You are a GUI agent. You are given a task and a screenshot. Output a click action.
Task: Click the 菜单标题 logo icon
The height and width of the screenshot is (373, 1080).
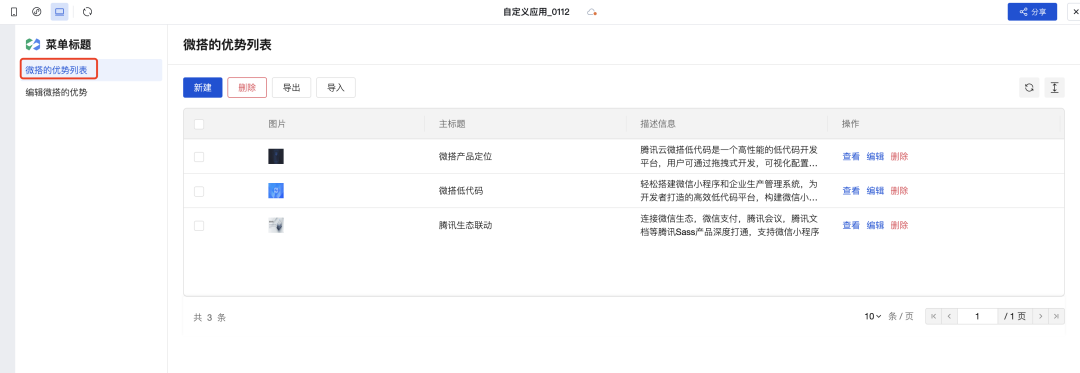(x=32, y=45)
